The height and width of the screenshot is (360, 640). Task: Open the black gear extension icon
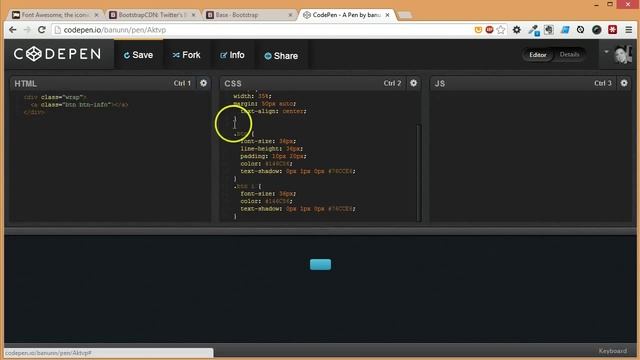(517, 30)
